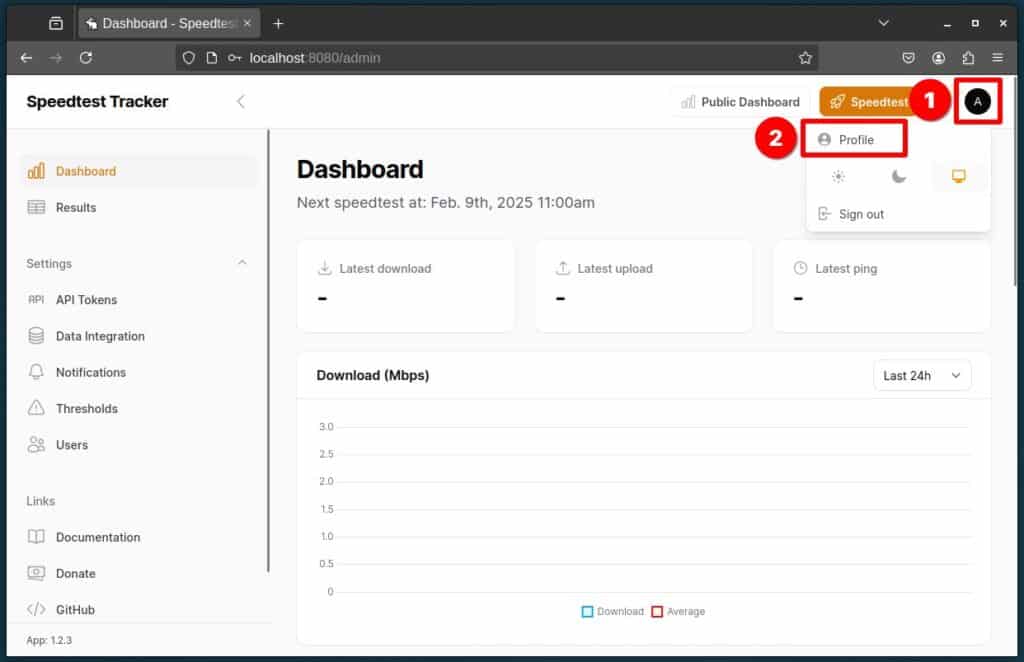This screenshot has height=662, width=1024.
Task: Open GitHub link code icon
Action: click(37, 609)
